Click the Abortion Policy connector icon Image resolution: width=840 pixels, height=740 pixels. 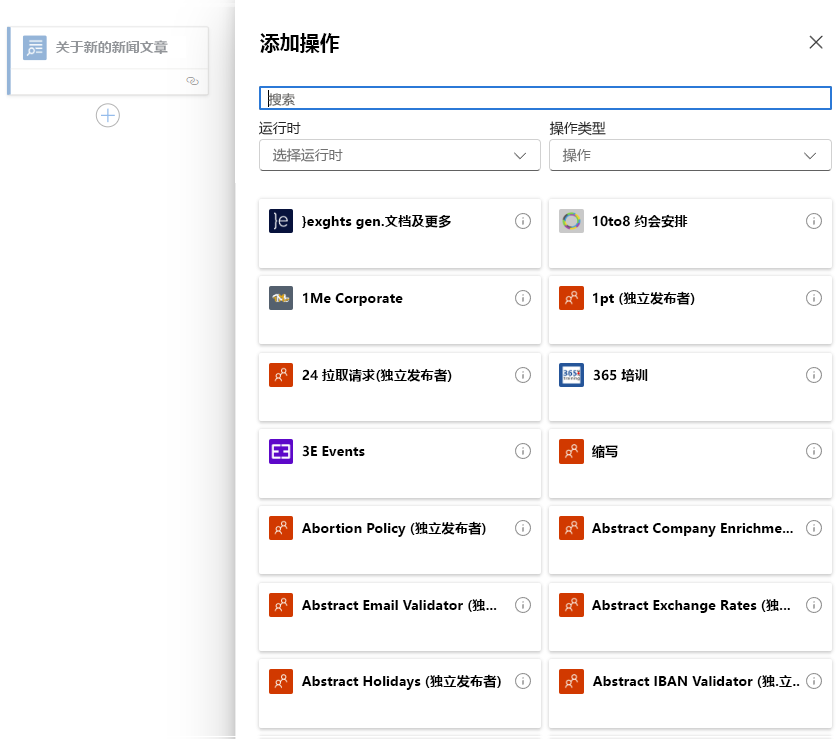click(281, 528)
